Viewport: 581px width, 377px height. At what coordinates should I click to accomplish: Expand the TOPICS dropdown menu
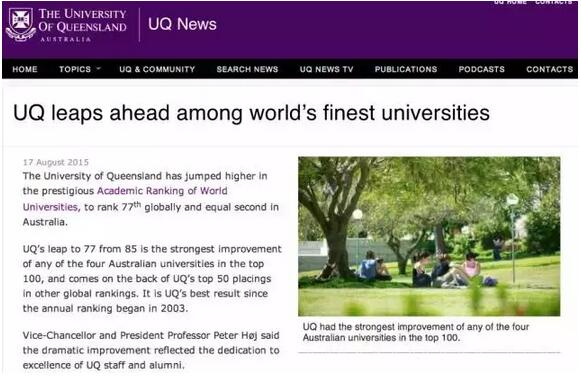[x=80, y=69]
